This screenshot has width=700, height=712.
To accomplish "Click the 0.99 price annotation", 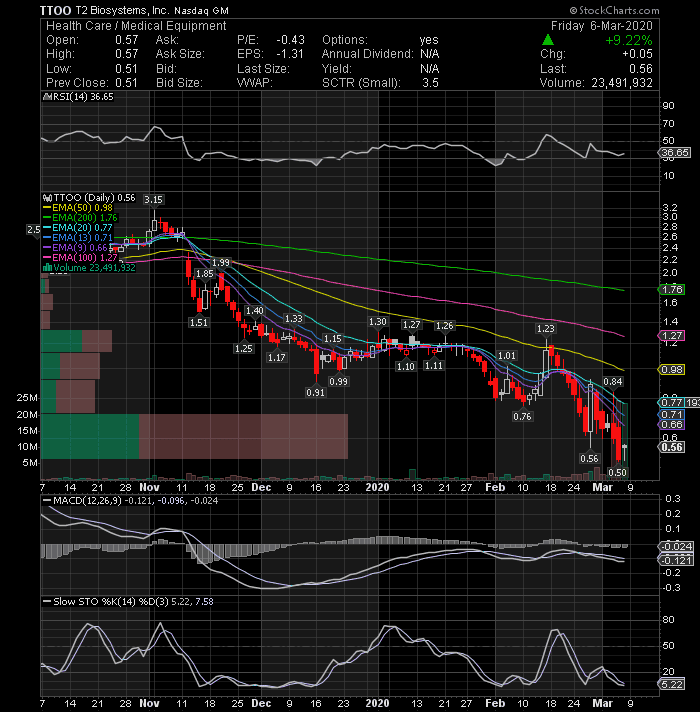I will [x=339, y=382].
